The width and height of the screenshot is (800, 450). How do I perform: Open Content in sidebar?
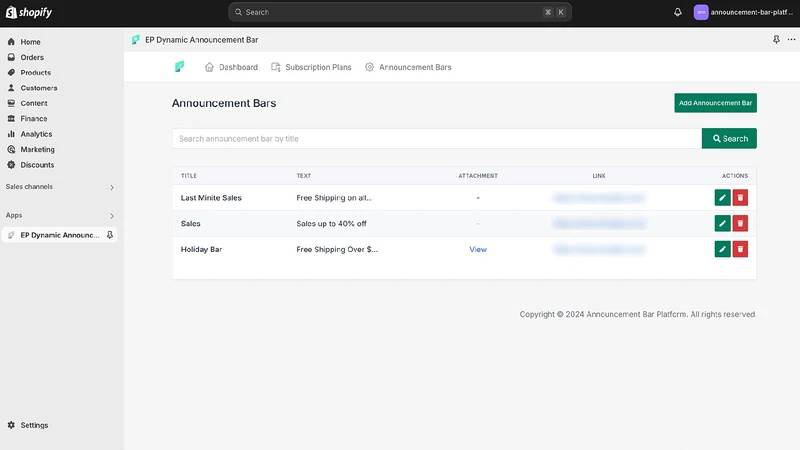pos(34,103)
